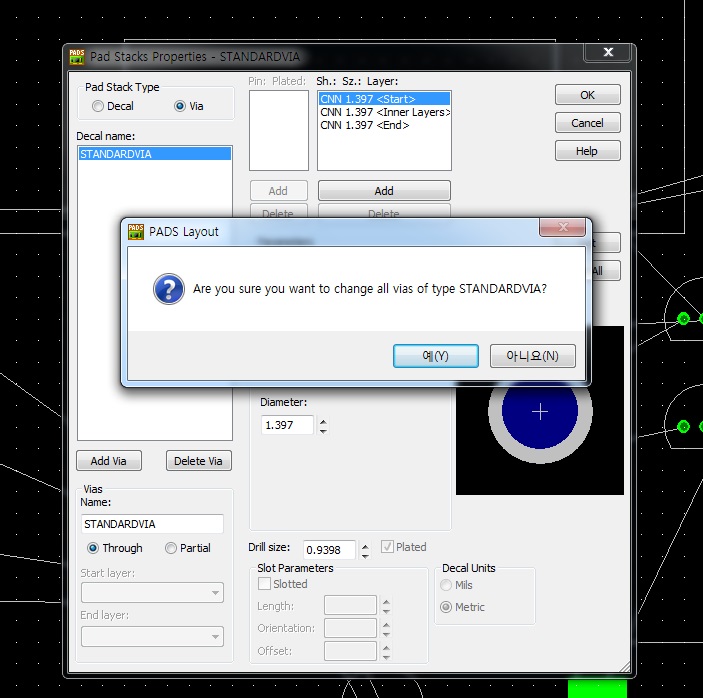Toggle the Slotted checkbox
Screen dimensions: 703x698
tap(265, 584)
